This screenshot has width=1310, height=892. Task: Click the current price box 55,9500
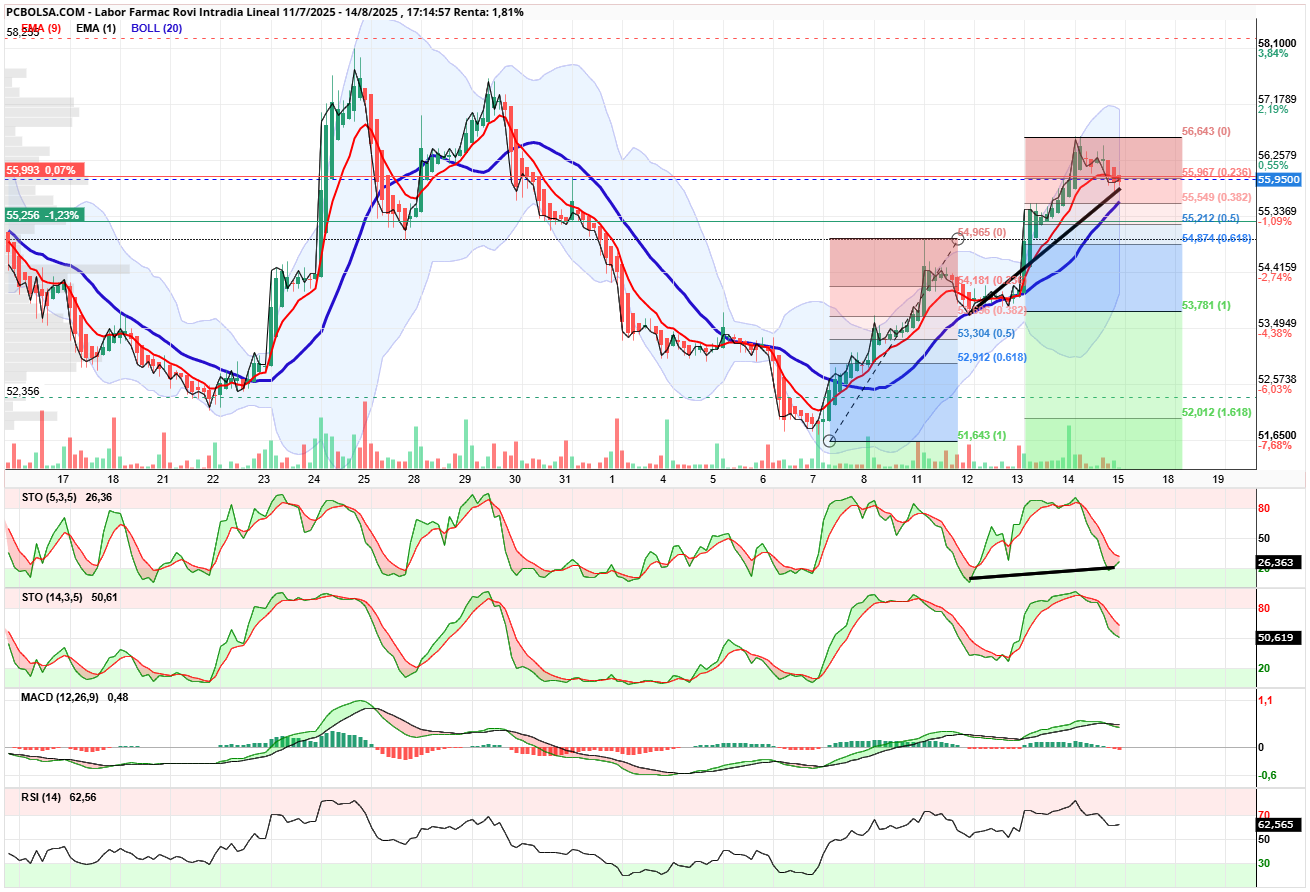click(x=1279, y=179)
